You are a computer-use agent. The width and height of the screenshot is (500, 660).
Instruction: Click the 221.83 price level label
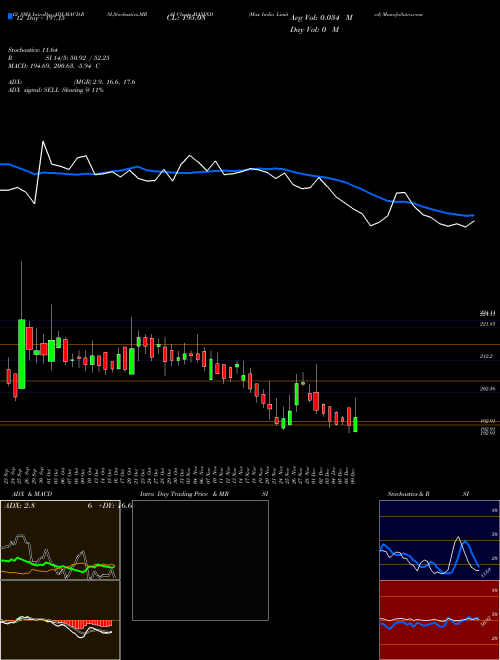(x=488, y=324)
